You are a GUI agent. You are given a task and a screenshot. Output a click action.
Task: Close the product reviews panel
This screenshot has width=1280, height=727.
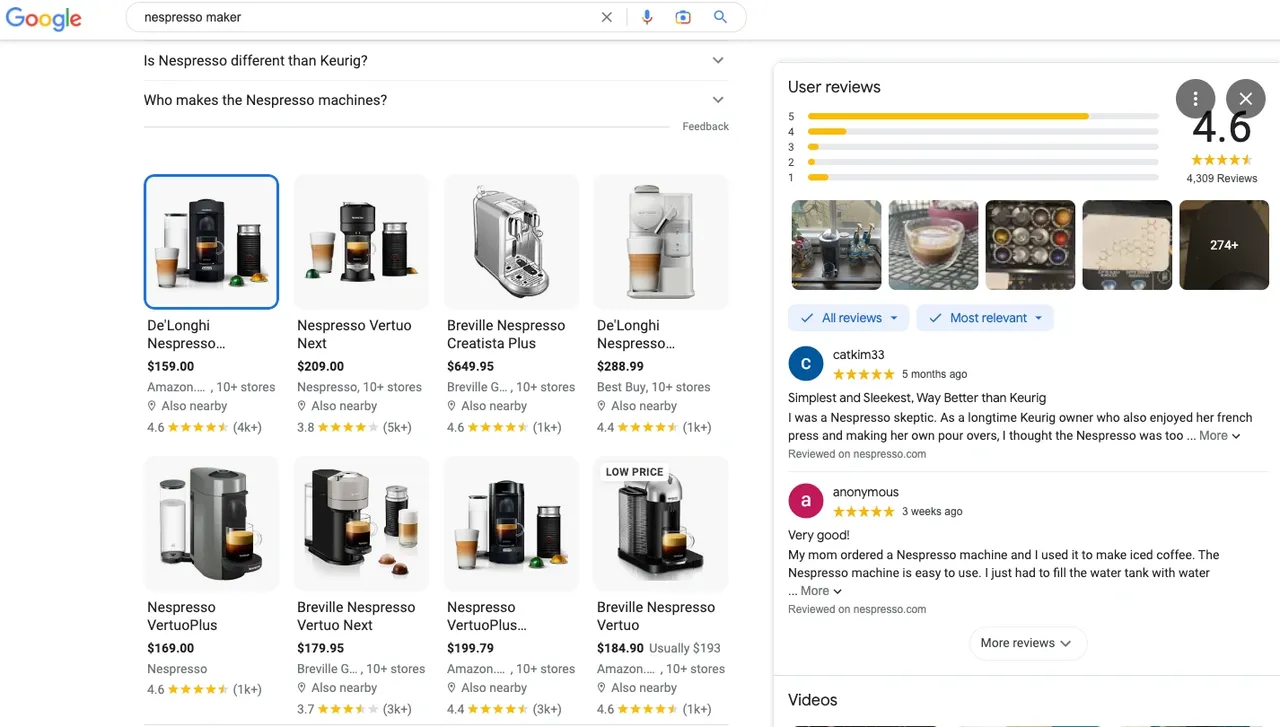click(x=1246, y=99)
